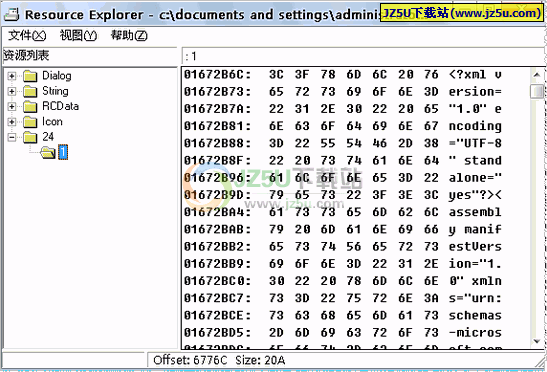Image resolution: width=547 pixels, height=372 pixels.
Task: Click the 24 folder icon
Action: click(30, 137)
